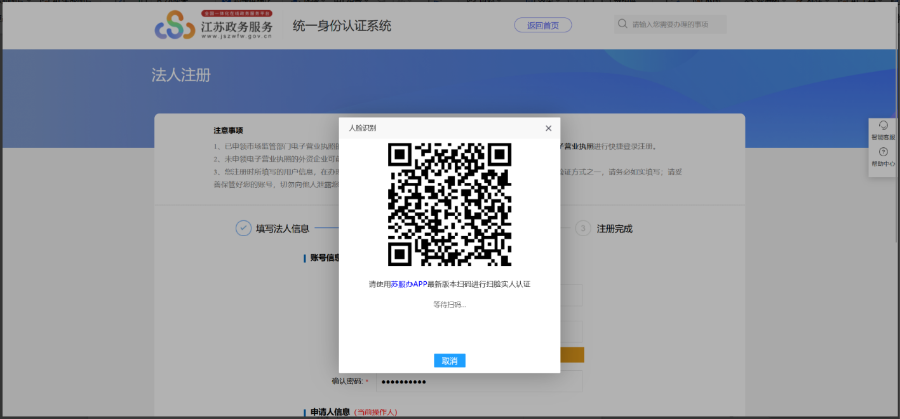Click step 3 circle for 注册完成
This screenshot has height=419, width=900.
coord(583,228)
